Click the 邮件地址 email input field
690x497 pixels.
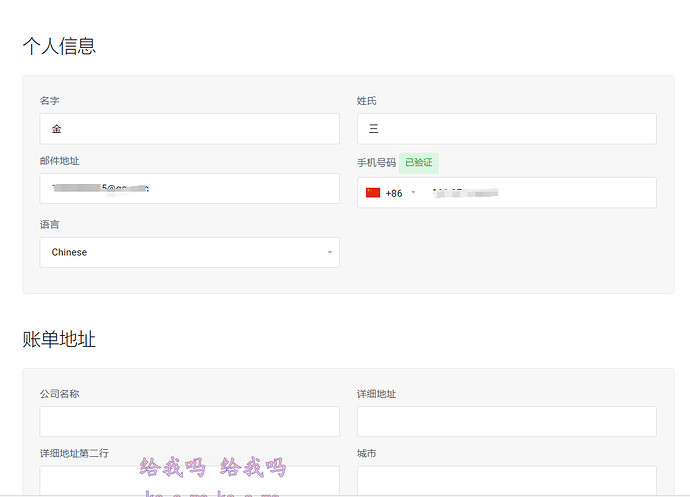(x=190, y=188)
